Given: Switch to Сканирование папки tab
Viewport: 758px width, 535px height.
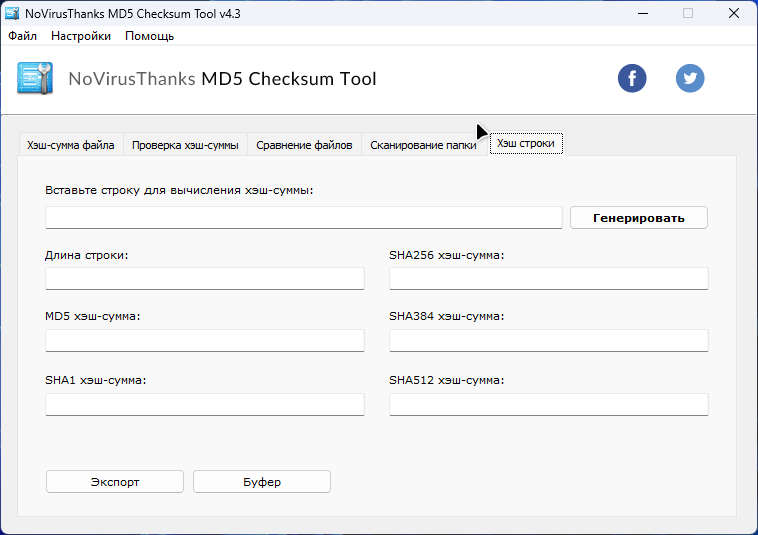Looking at the screenshot, I should point(423,145).
